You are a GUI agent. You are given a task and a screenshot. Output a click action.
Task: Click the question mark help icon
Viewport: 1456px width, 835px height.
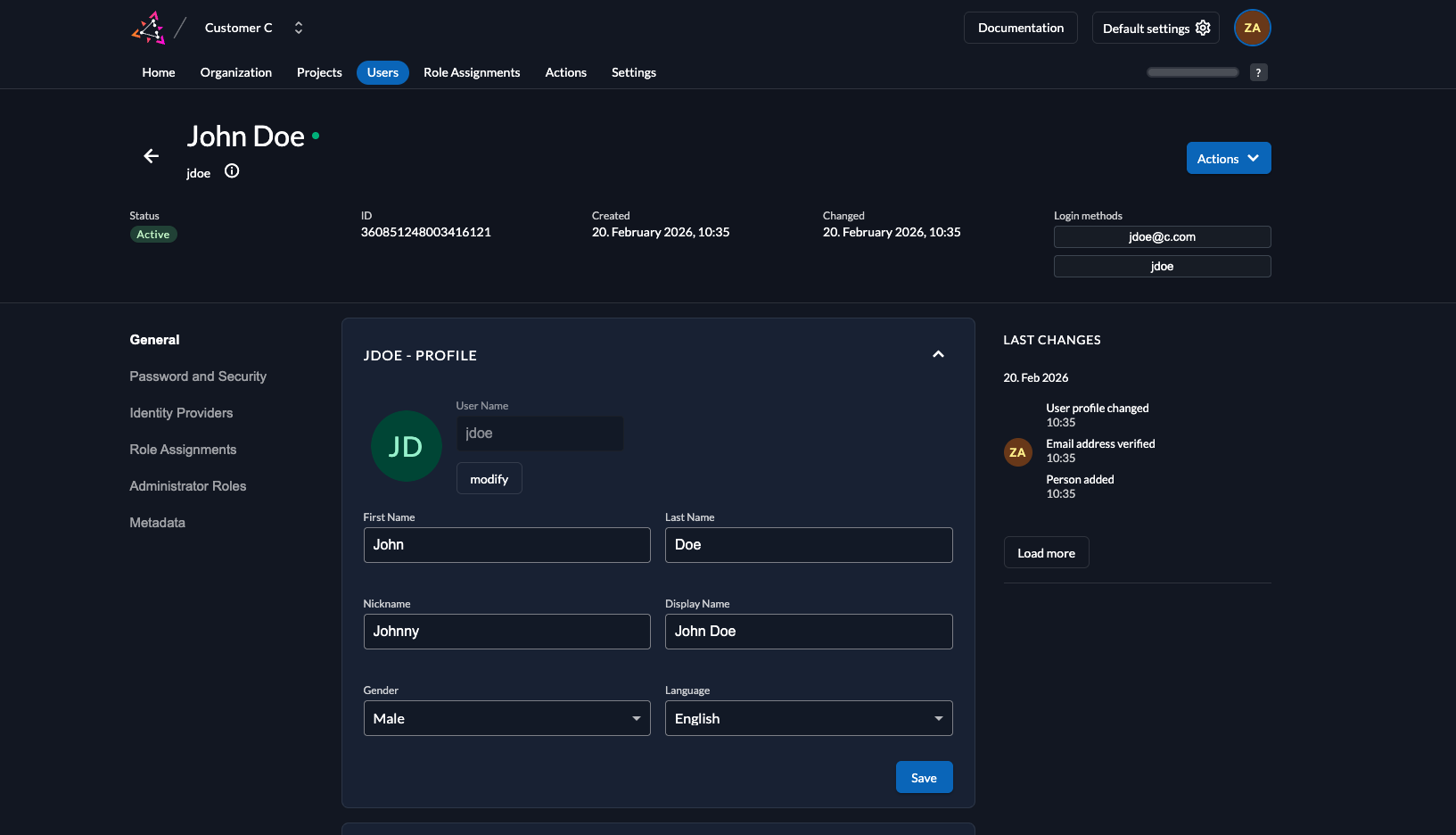[x=1258, y=73]
